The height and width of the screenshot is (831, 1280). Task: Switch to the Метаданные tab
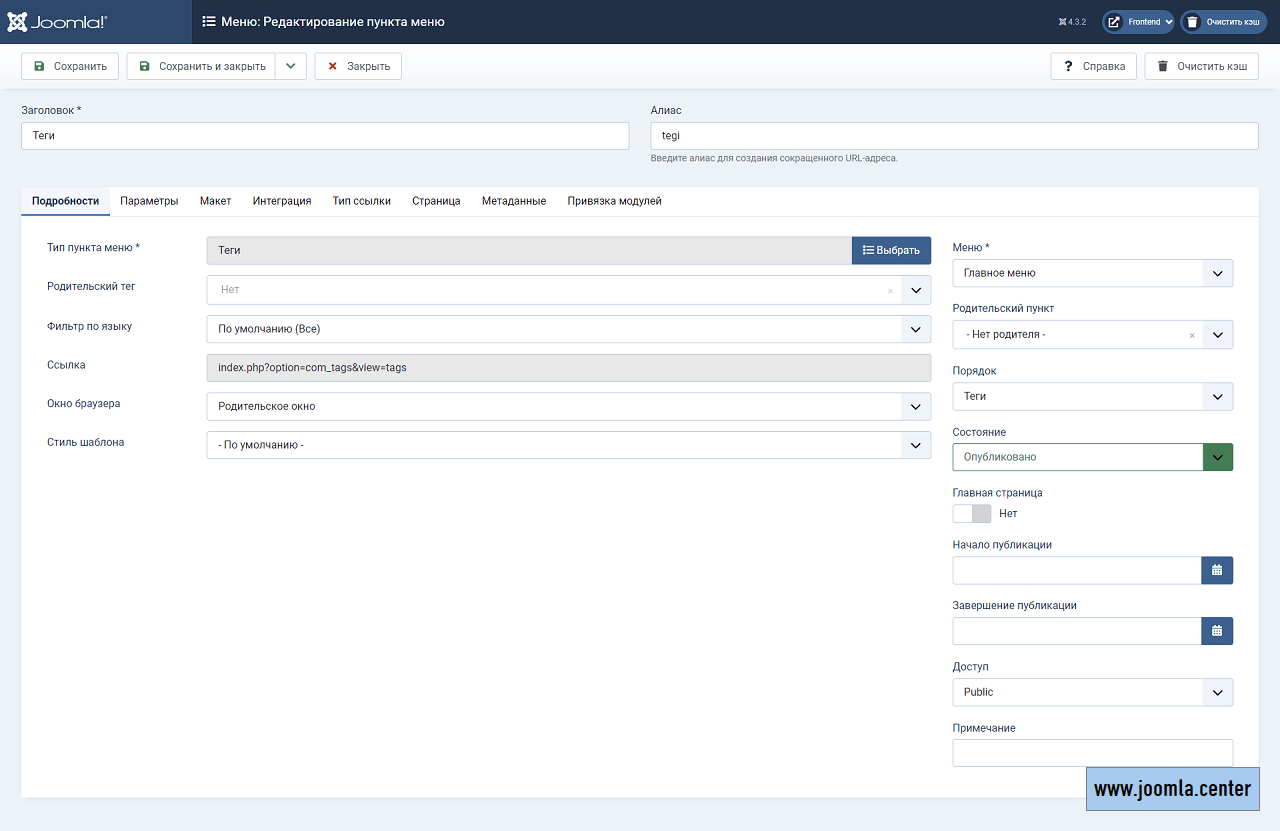[x=513, y=201]
